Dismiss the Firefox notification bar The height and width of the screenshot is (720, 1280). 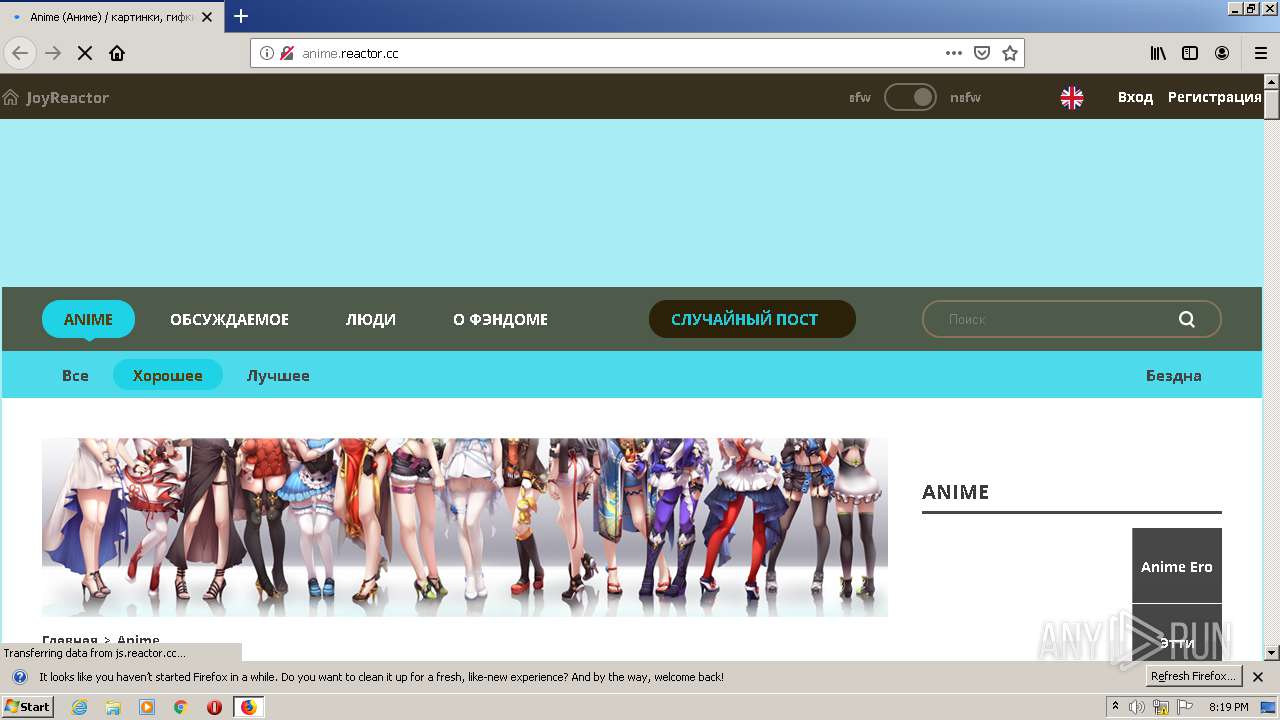(x=1258, y=677)
